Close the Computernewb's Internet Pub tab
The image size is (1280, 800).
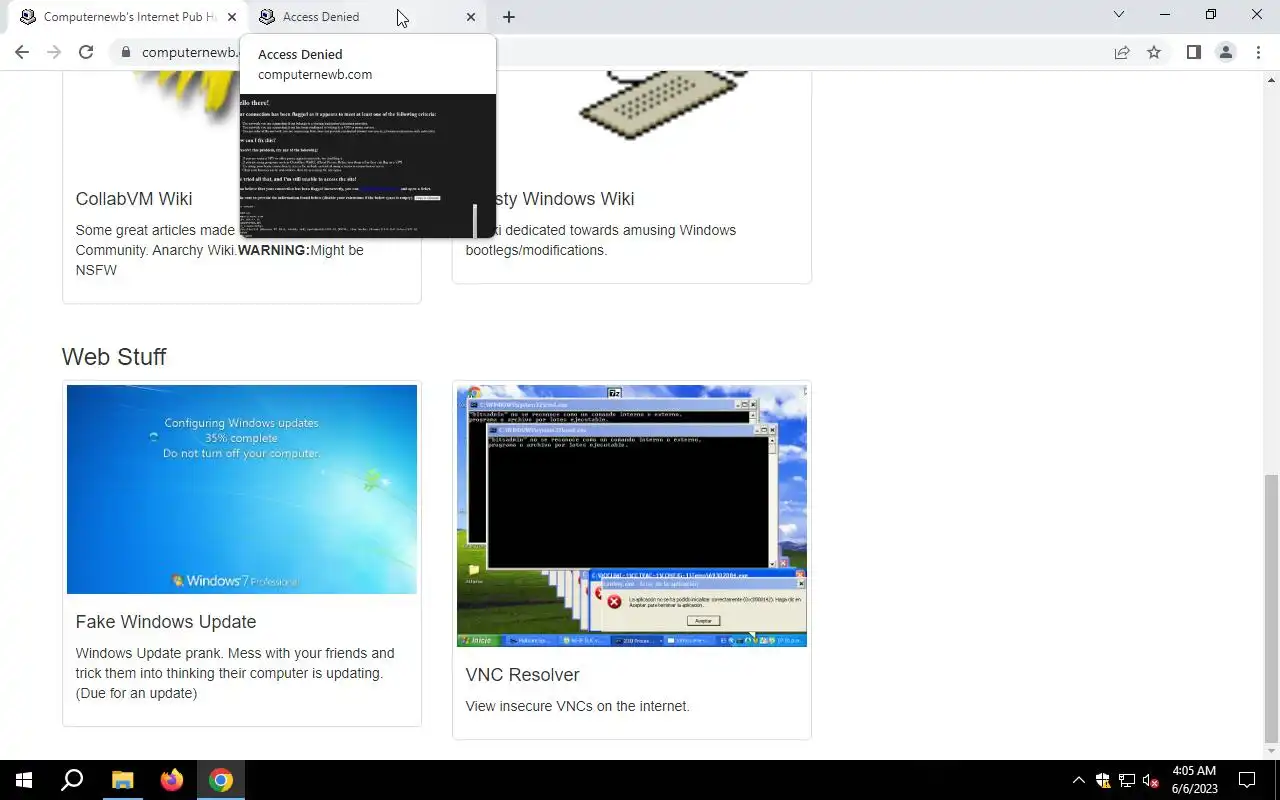(231, 17)
